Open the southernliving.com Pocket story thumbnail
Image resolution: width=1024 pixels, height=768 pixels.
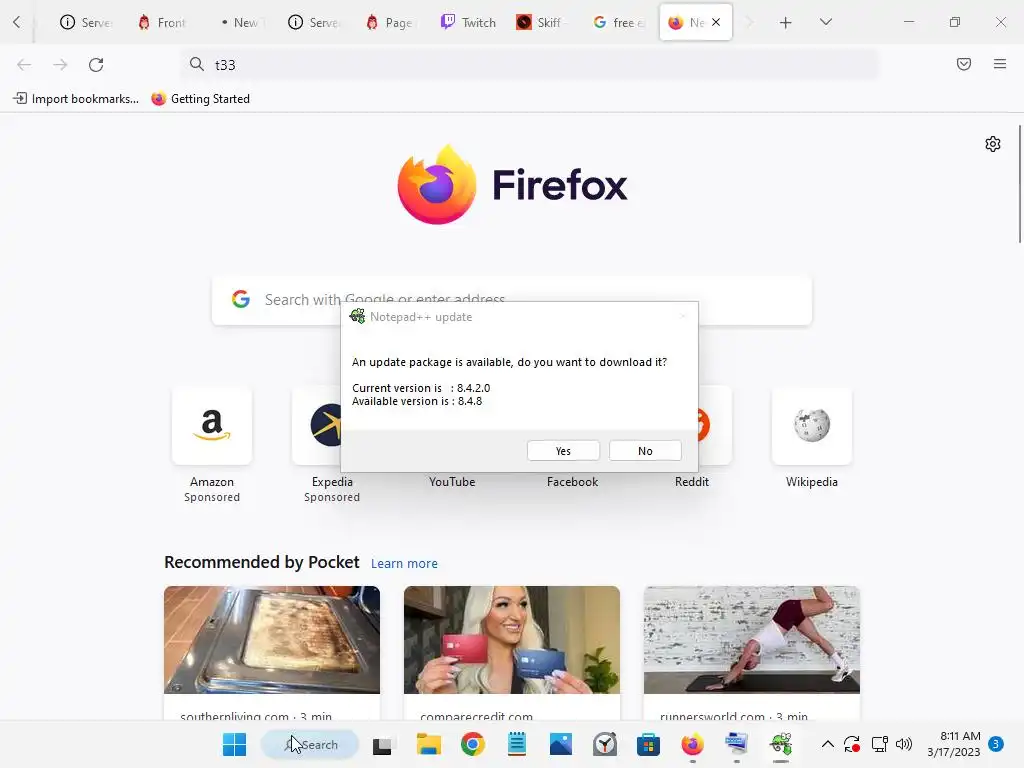tap(272, 640)
